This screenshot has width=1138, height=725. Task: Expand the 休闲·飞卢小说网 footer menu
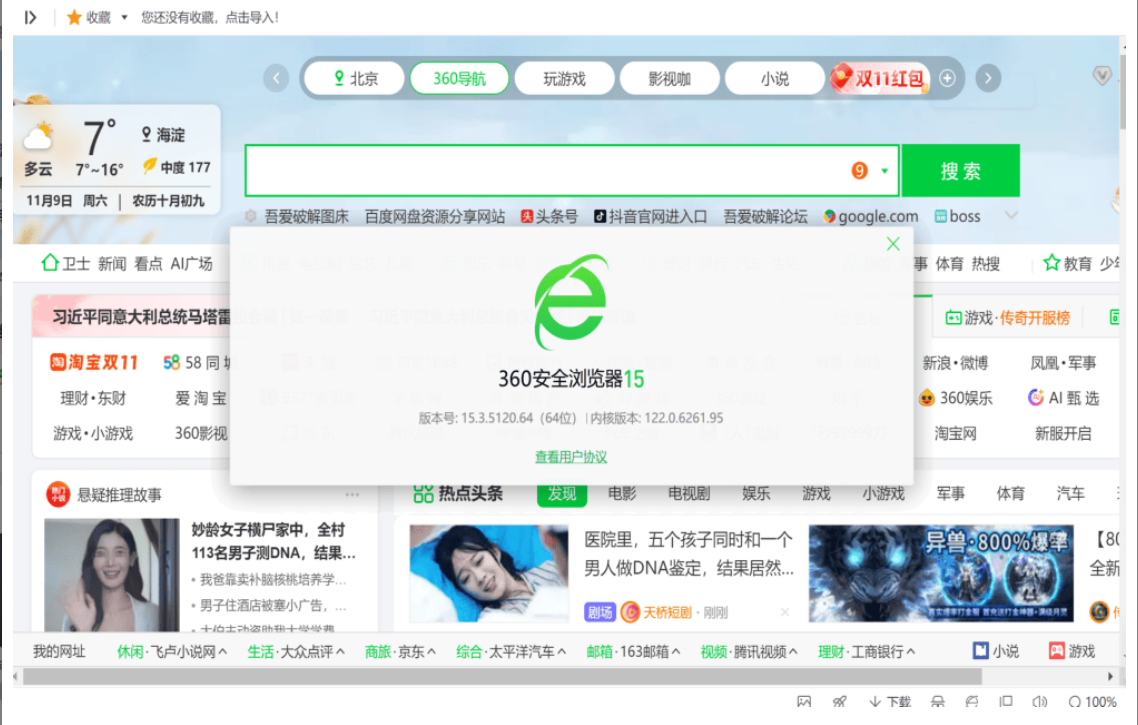pyautogui.click(x=223, y=652)
